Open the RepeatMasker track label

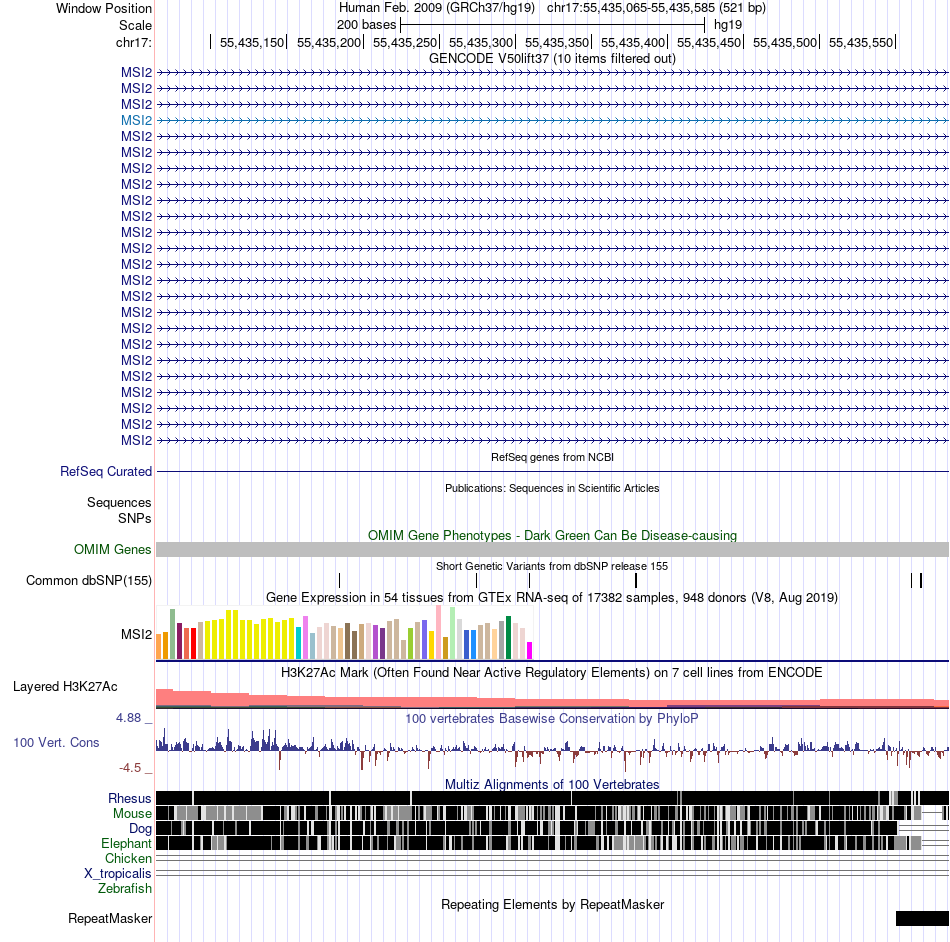click(110, 918)
